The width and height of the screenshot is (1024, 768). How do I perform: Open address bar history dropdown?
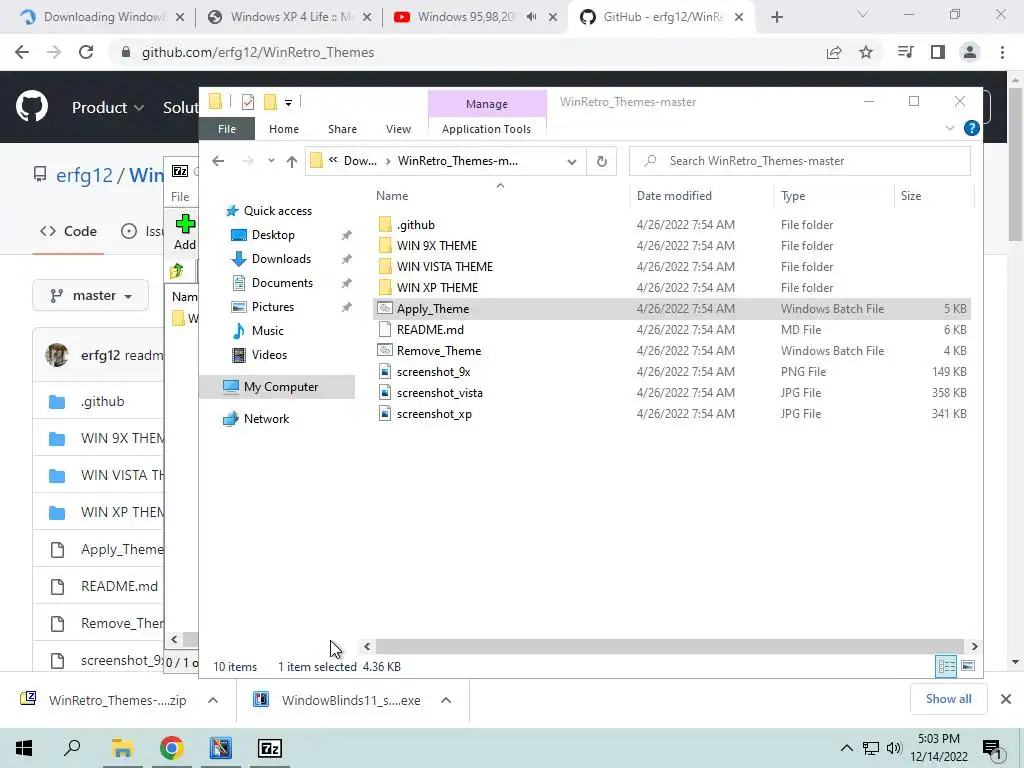point(571,161)
